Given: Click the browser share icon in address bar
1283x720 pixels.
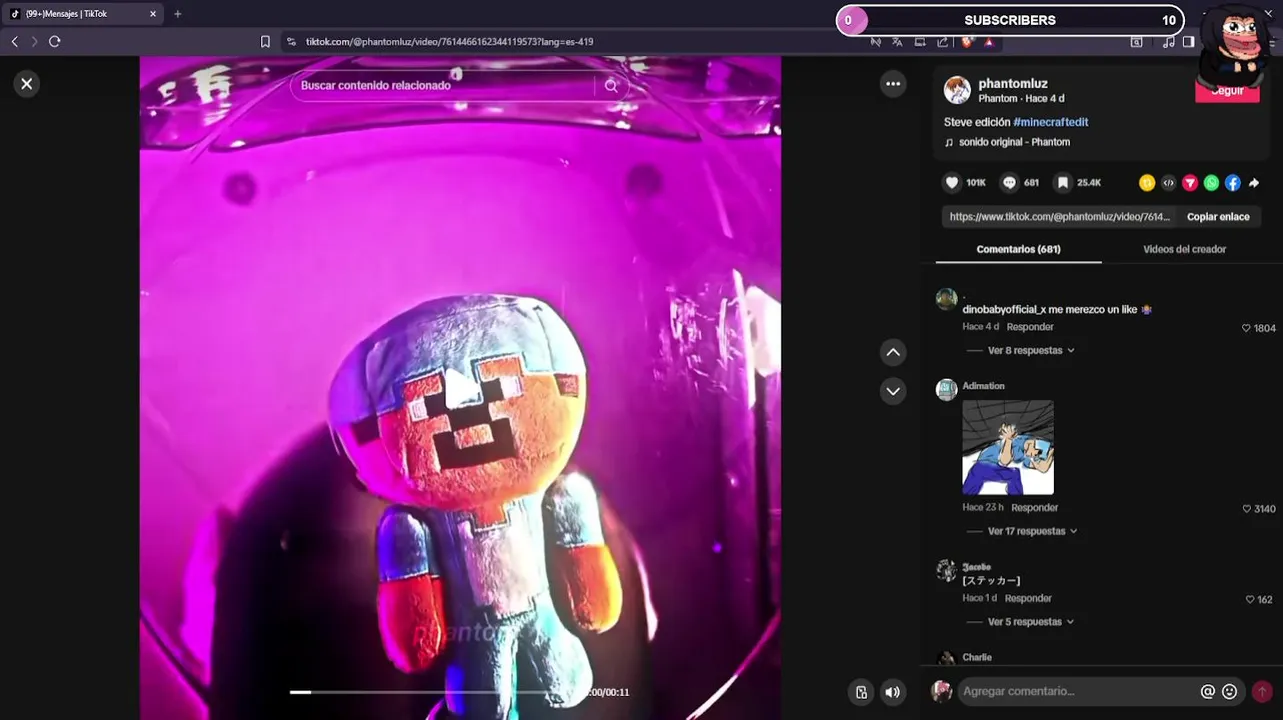Looking at the screenshot, I should pos(943,42).
